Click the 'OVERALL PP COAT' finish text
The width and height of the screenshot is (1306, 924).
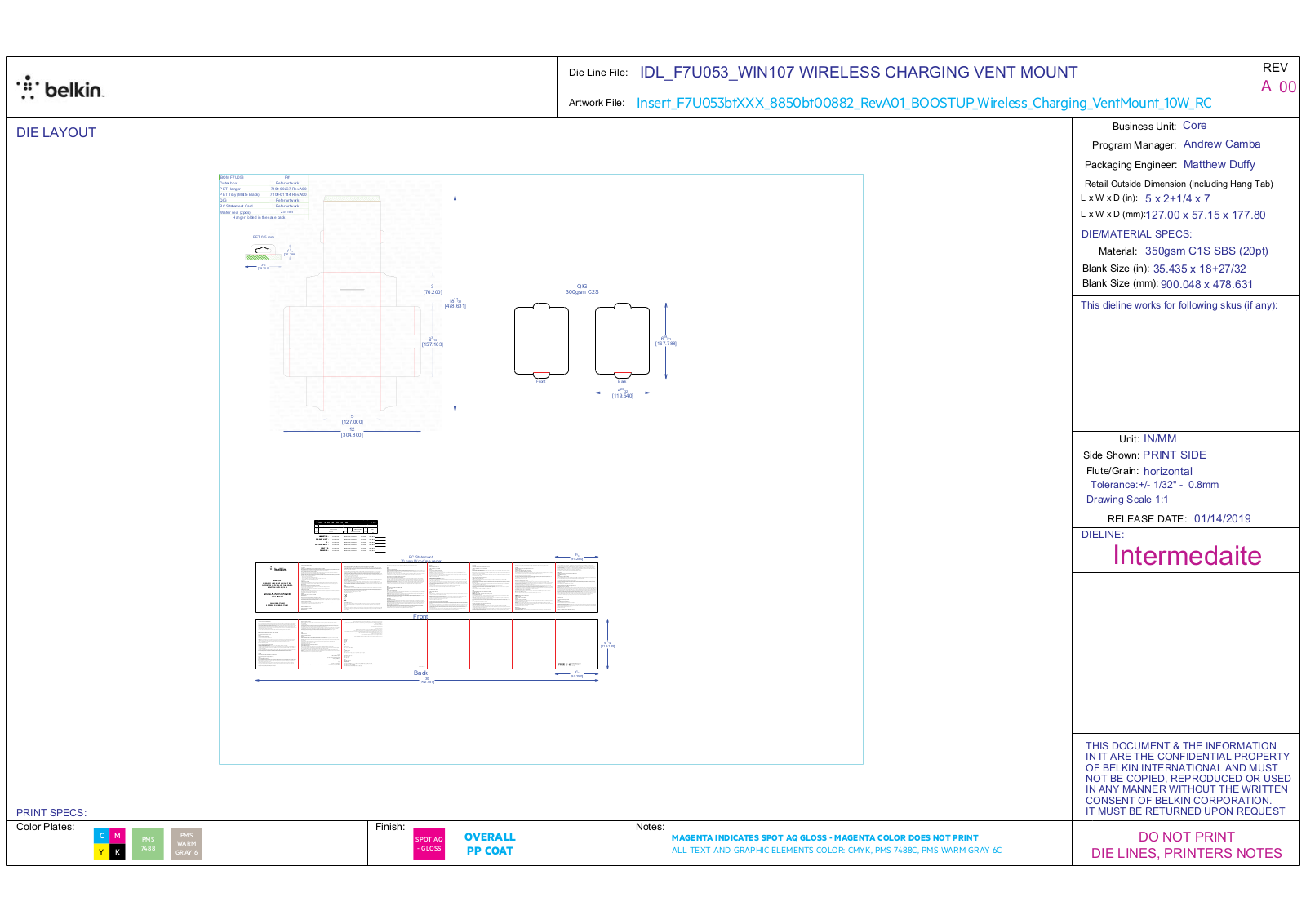click(x=490, y=844)
